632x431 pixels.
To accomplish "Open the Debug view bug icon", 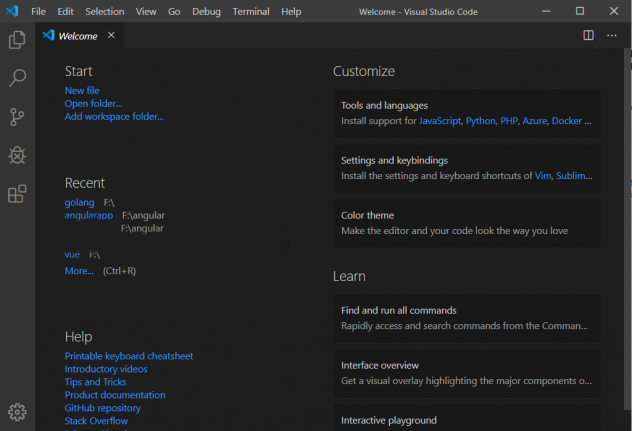I will (x=17, y=155).
